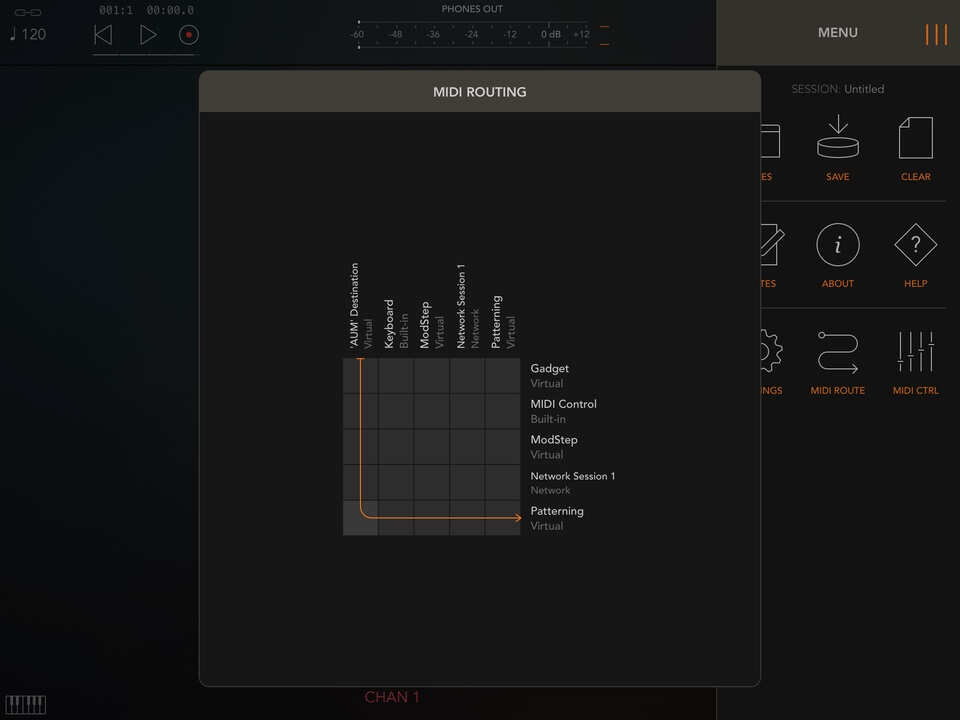Image resolution: width=960 pixels, height=720 pixels.
Task: Show the on-screen keyboard icon at bottom left
Action: click(x=26, y=705)
